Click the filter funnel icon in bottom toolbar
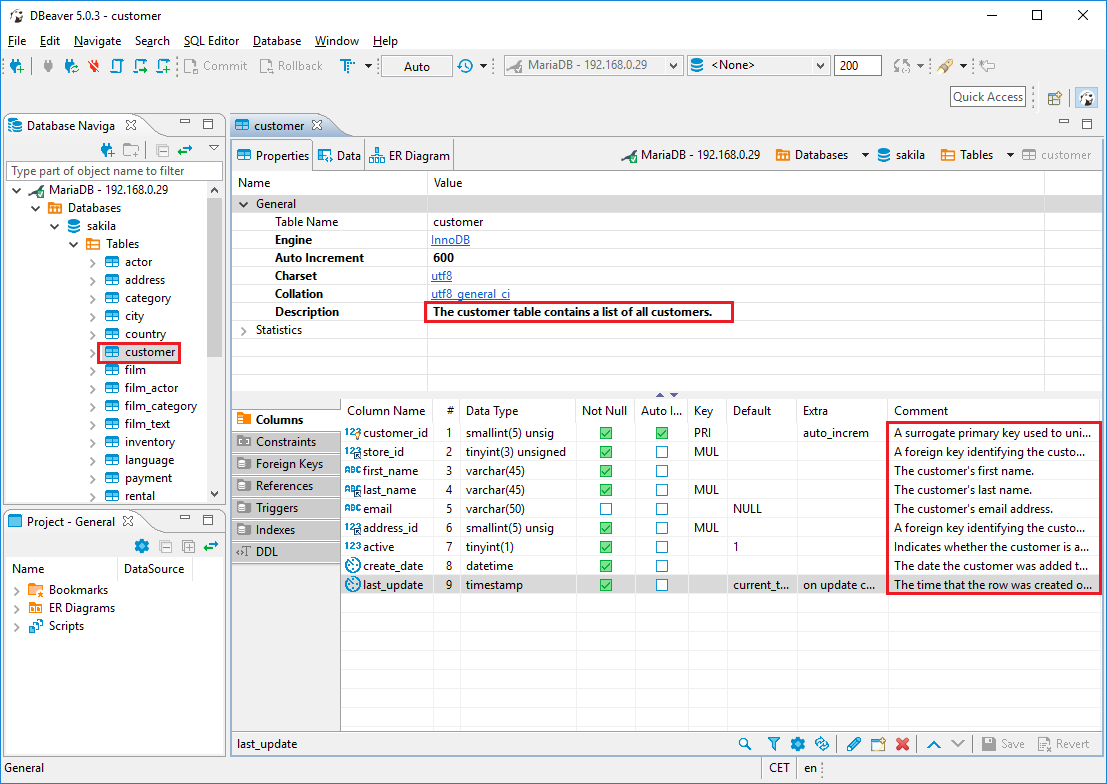Screen dimensions: 1107x784 [774, 744]
